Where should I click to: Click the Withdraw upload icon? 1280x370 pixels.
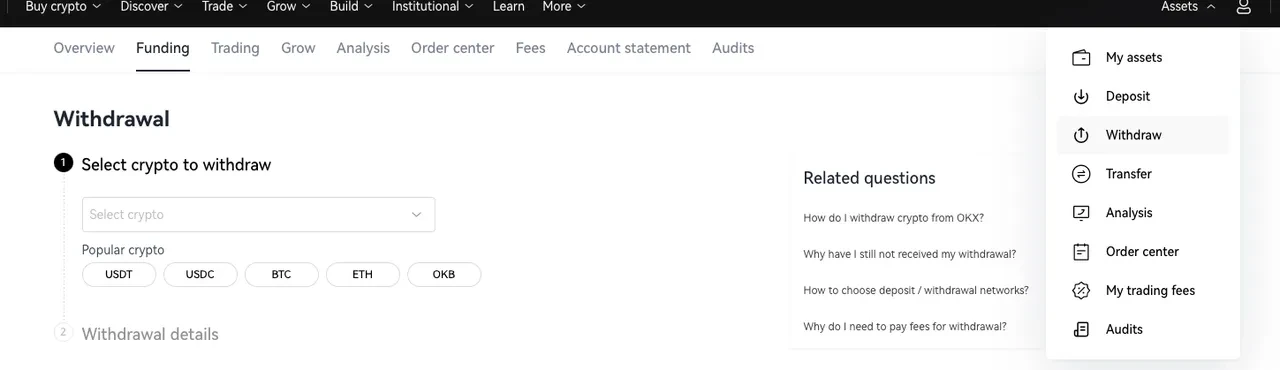pyautogui.click(x=1081, y=136)
